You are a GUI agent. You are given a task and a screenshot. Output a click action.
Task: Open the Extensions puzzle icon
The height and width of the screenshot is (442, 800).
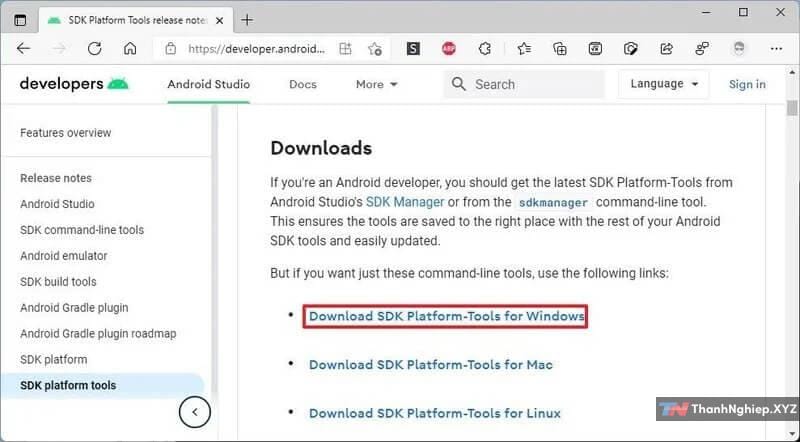[x=484, y=48]
